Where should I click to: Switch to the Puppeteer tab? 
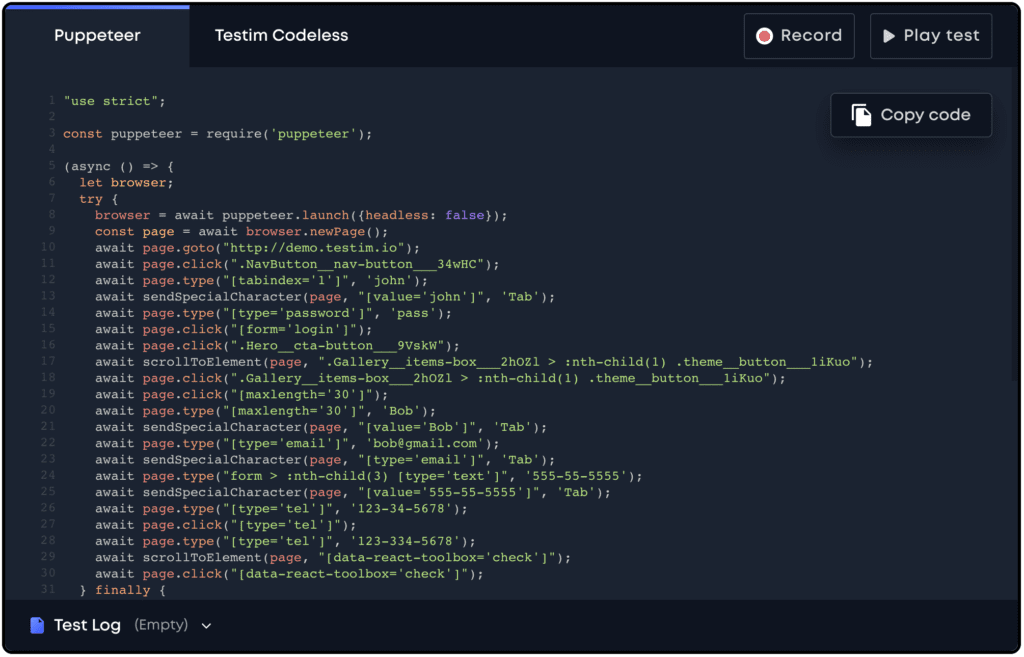pos(97,36)
